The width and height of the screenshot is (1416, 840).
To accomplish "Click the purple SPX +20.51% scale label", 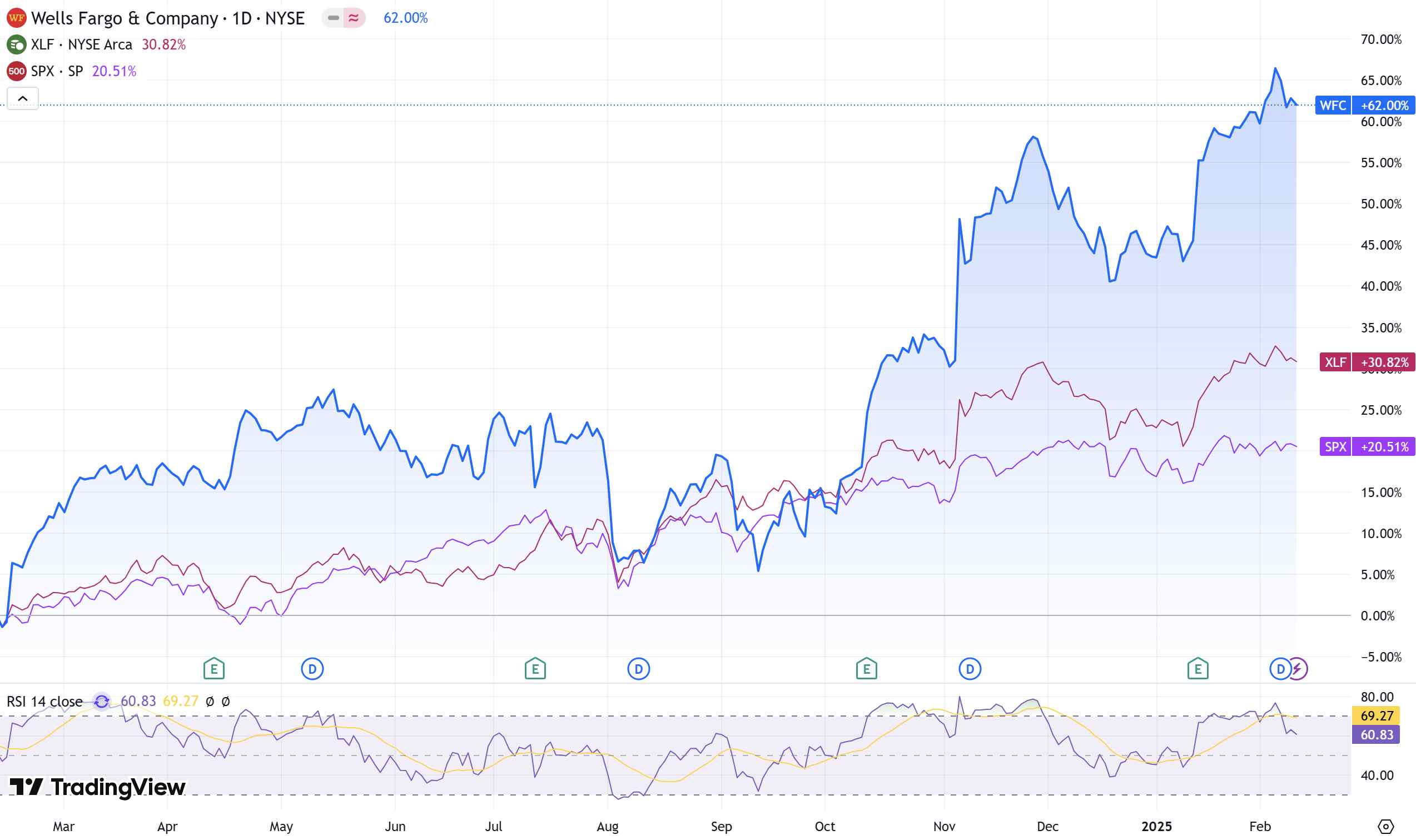I will 1367,446.
